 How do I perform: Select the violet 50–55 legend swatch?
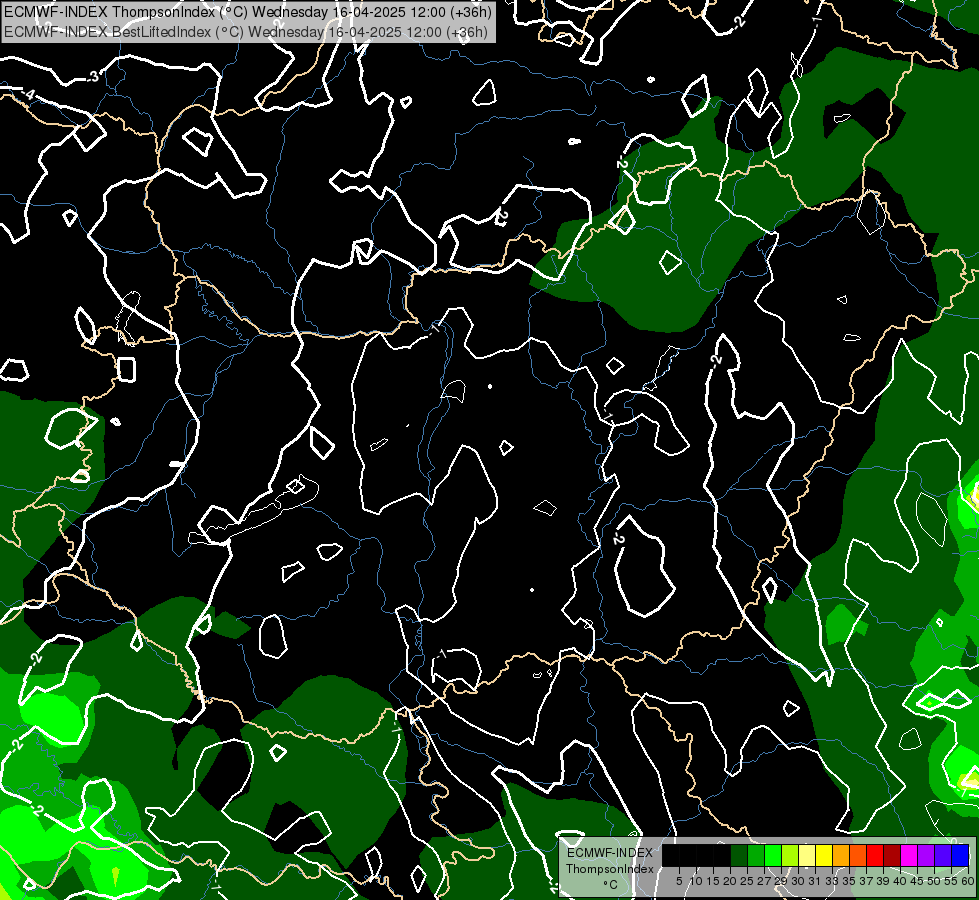pos(943,855)
